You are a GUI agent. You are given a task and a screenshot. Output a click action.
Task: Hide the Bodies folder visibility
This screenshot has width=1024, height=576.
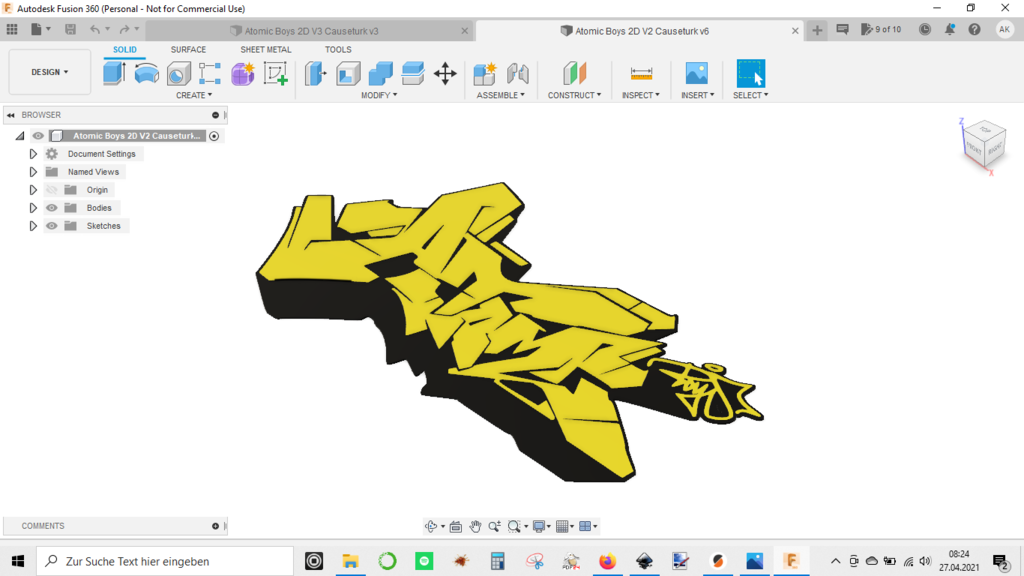point(52,208)
